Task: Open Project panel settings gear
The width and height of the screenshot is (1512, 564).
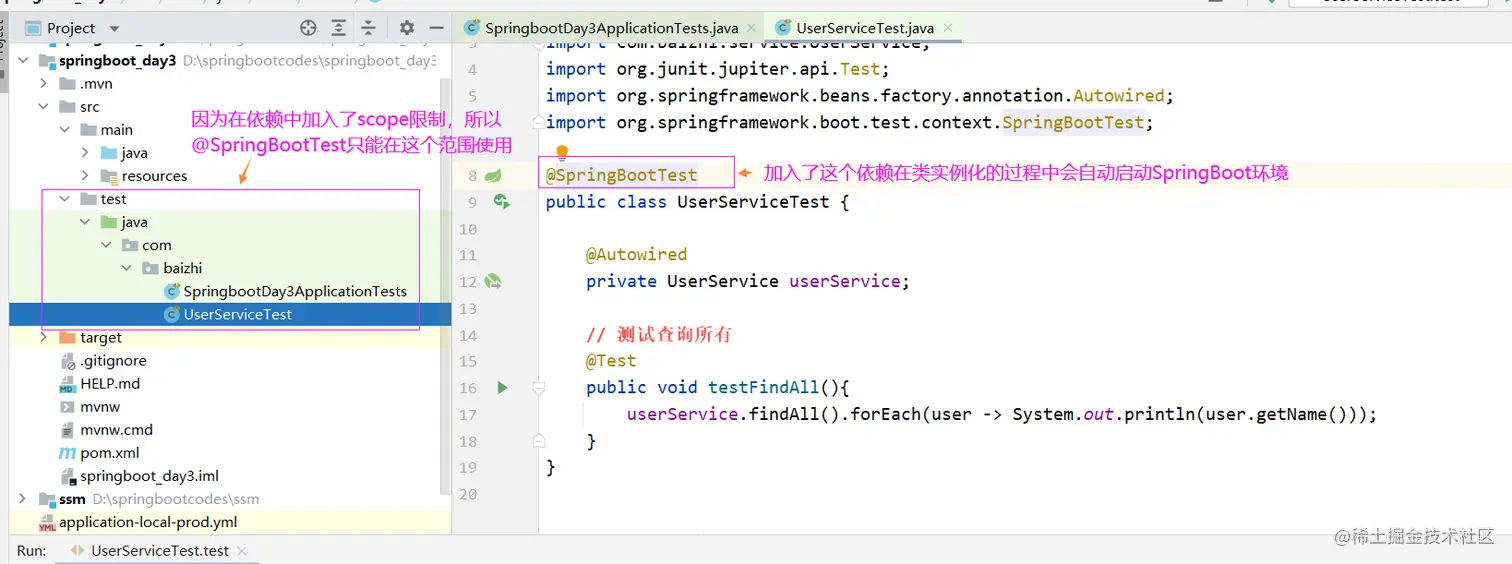Action: 406,28
